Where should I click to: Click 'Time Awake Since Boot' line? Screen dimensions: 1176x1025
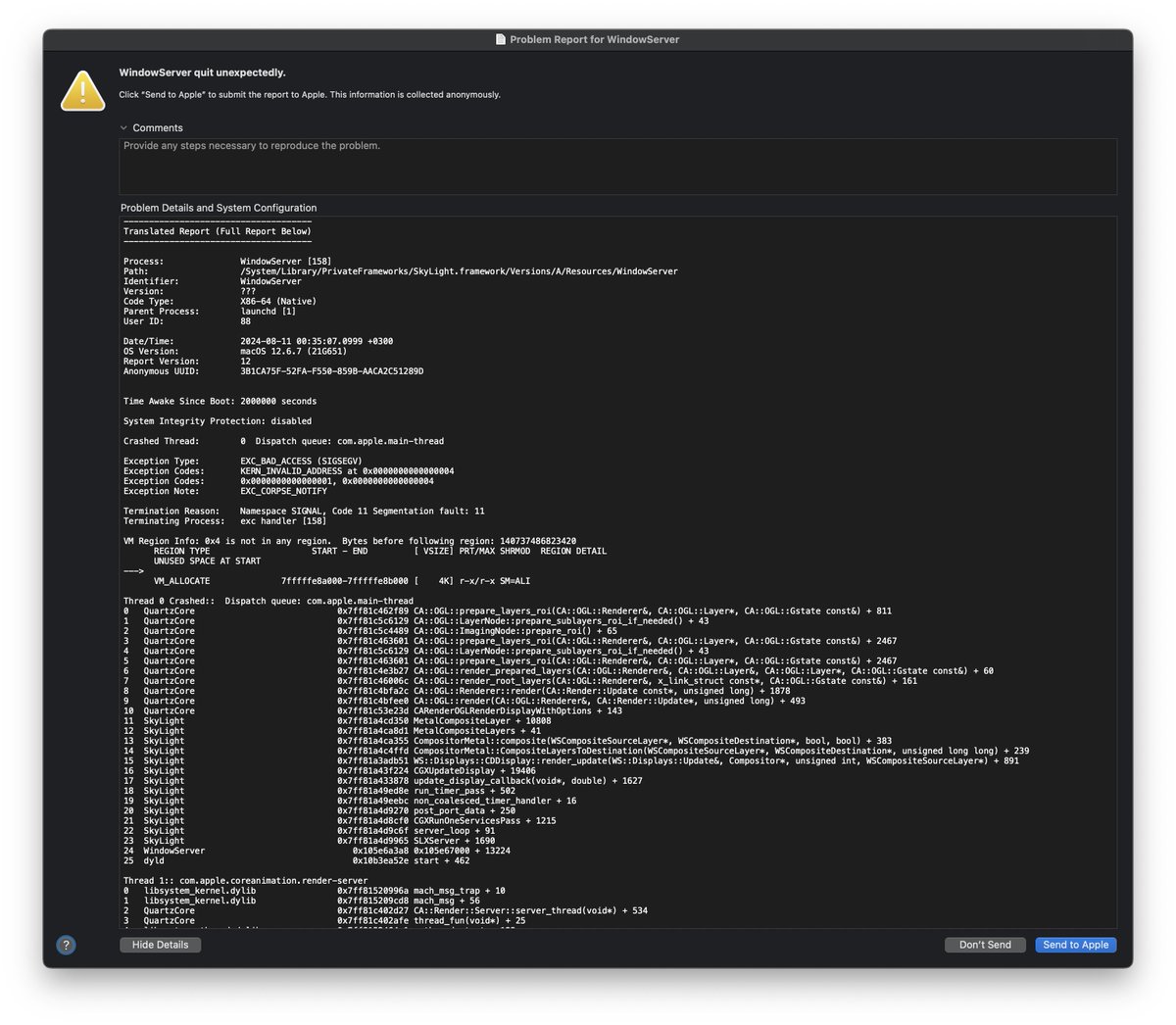[x=220, y=402]
